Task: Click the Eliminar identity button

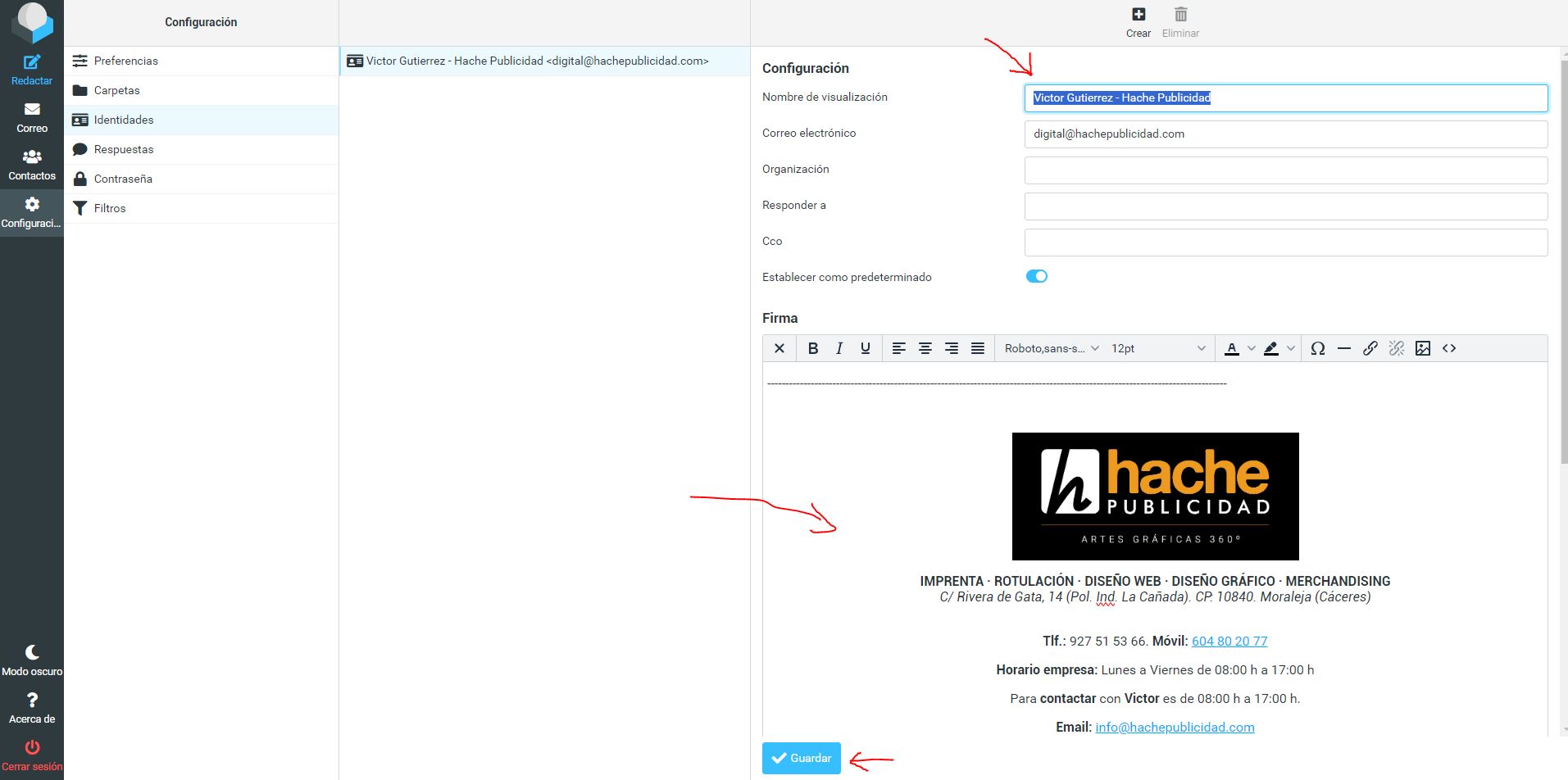Action: [x=1180, y=23]
